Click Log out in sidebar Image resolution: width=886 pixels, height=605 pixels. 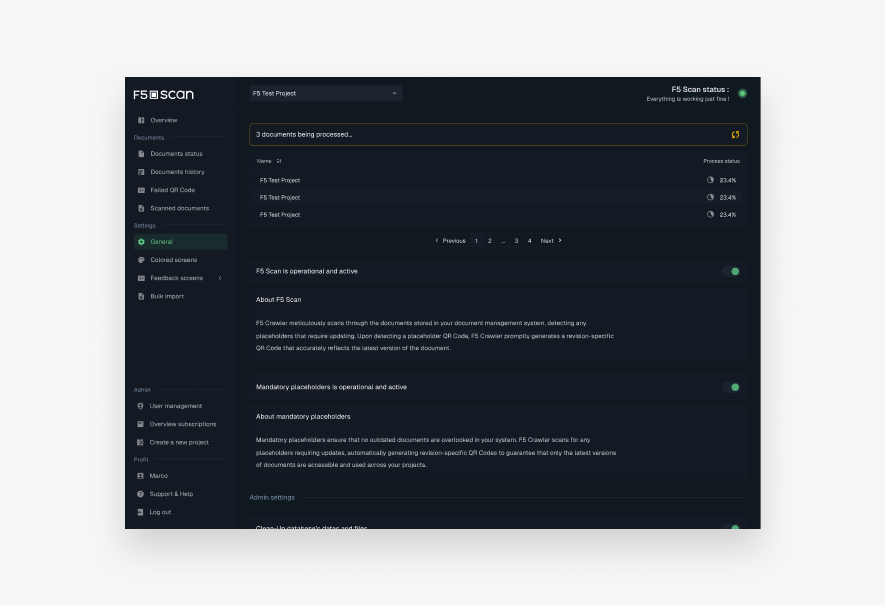[x=160, y=512]
